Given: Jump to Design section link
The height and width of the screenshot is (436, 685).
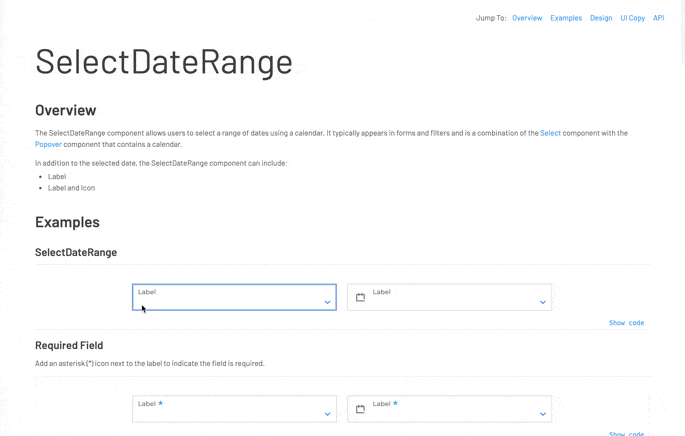Looking at the screenshot, I should click(x=601, y=18).
